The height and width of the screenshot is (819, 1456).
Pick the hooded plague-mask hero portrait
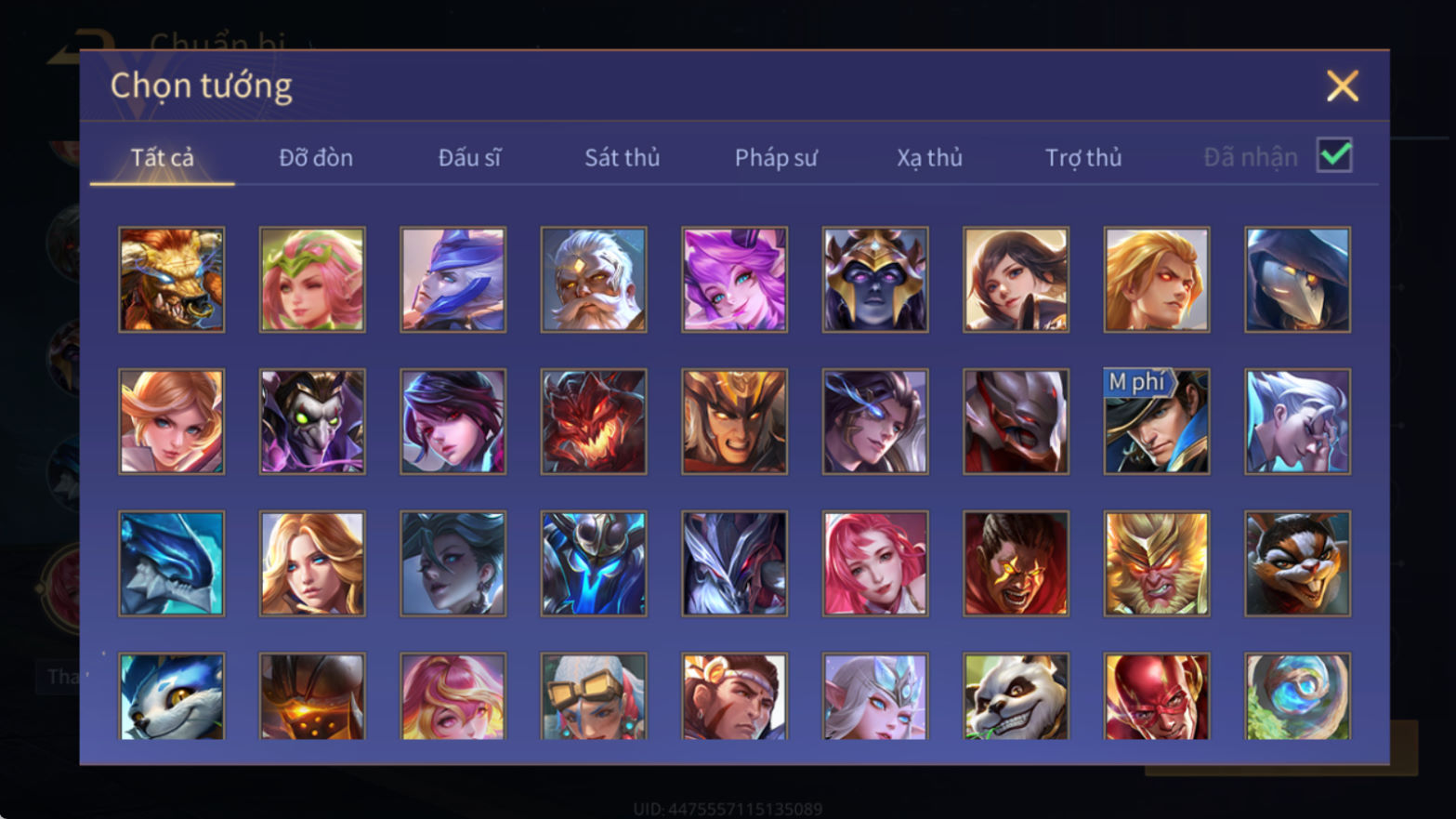coord(1298,280)
